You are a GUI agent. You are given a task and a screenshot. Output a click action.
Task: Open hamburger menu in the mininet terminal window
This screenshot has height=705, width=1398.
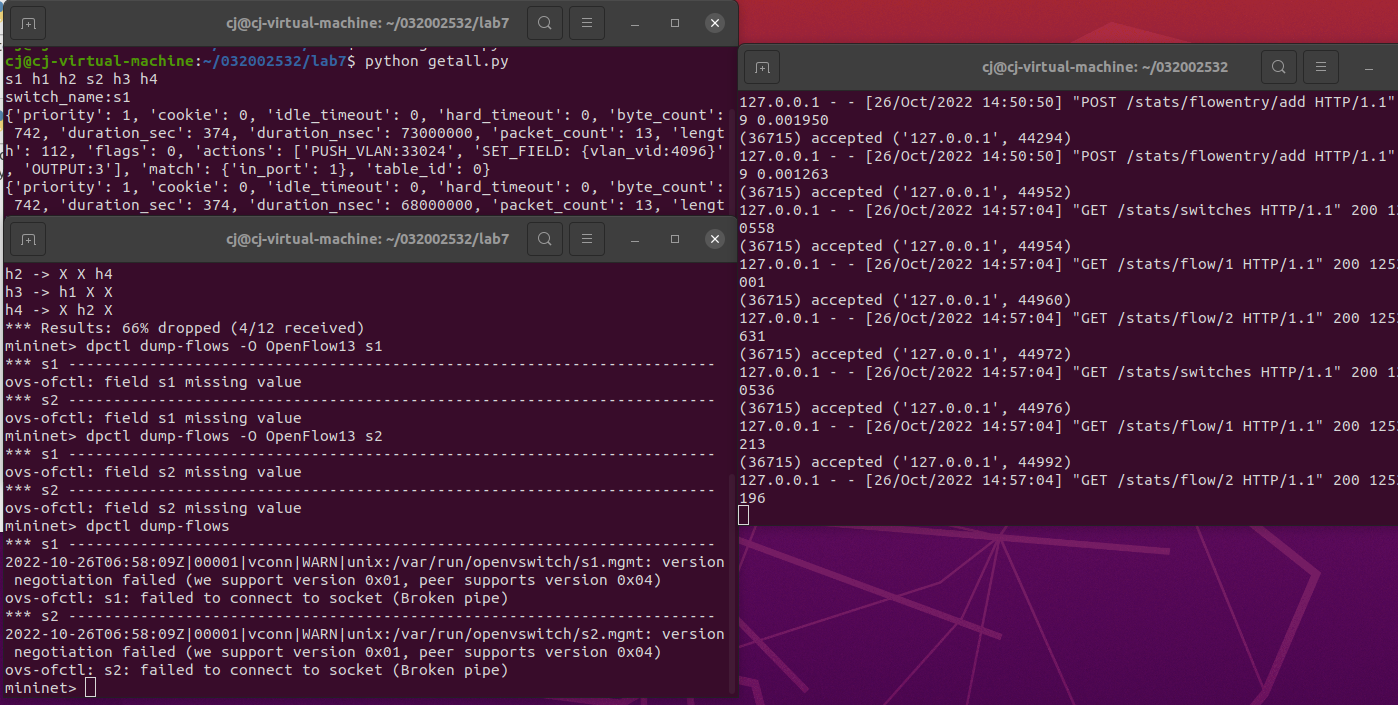[x=587, y=239]
